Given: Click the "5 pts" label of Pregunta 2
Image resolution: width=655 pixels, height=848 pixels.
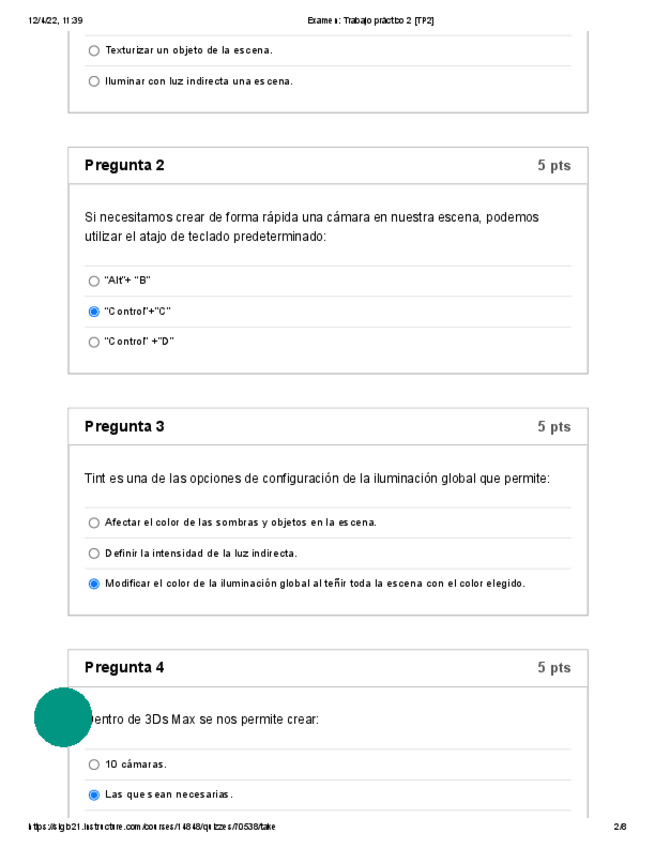Looking at the screenshot, I should point(553,166).
